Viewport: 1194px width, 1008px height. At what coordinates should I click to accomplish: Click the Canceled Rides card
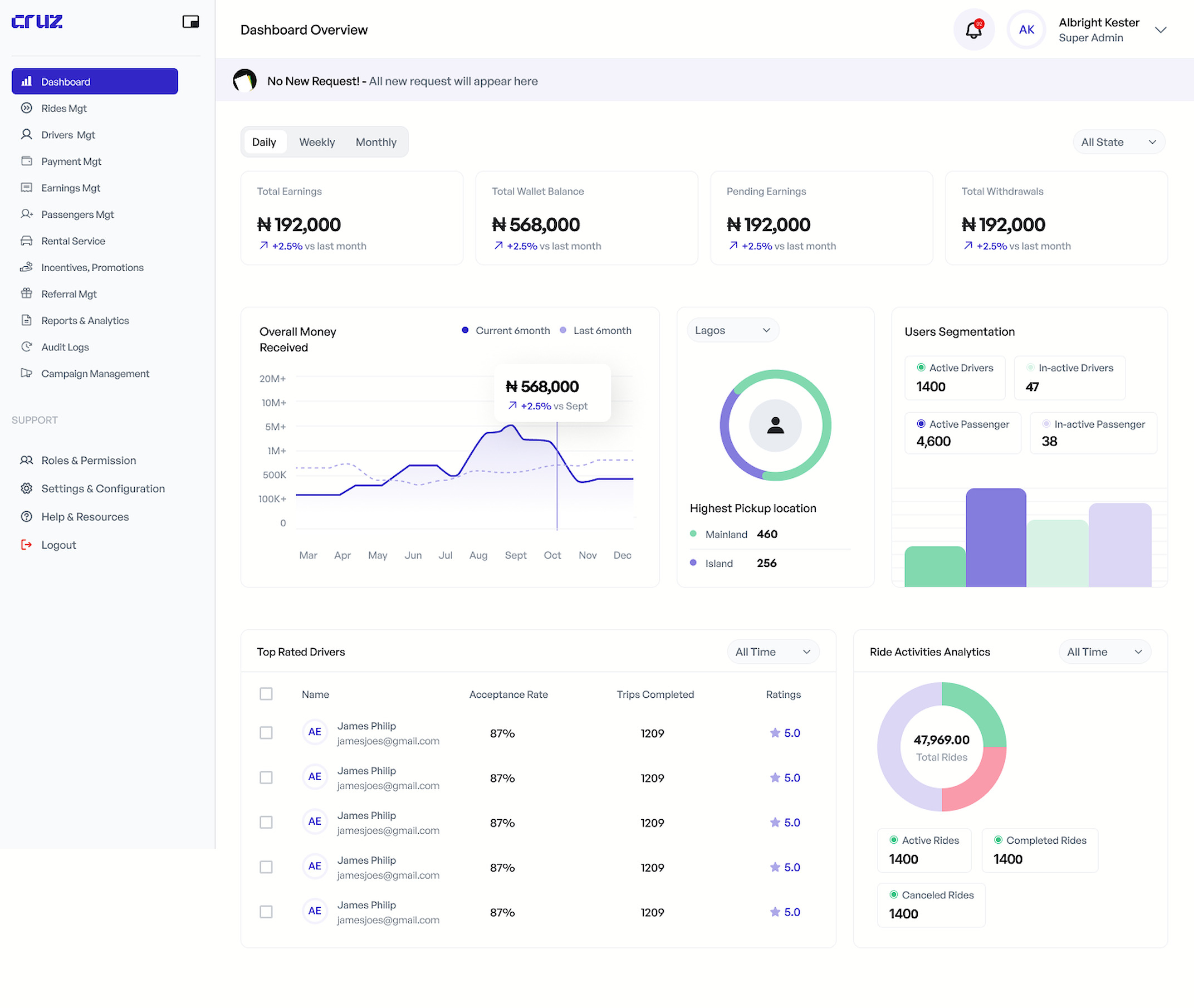(x=931, y=904)
